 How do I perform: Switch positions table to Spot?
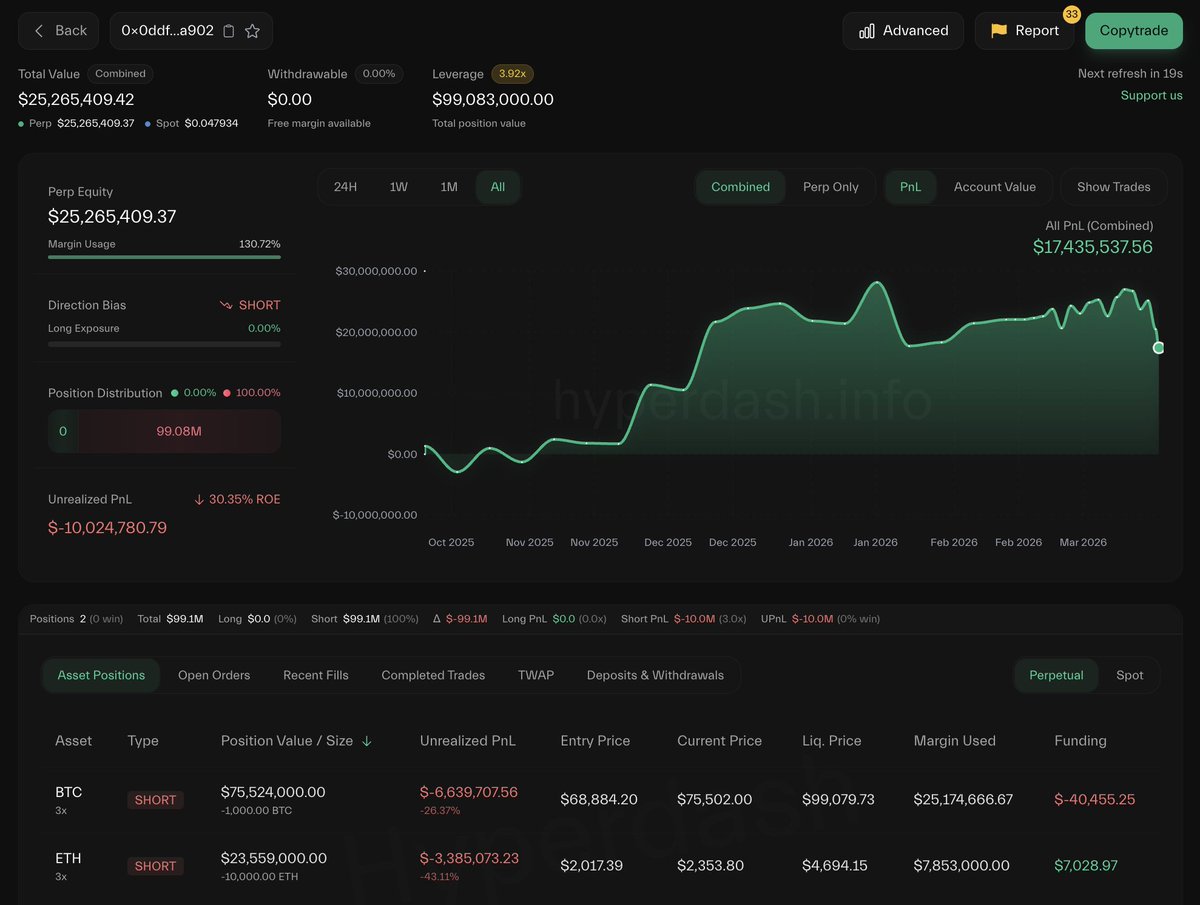1129,675
